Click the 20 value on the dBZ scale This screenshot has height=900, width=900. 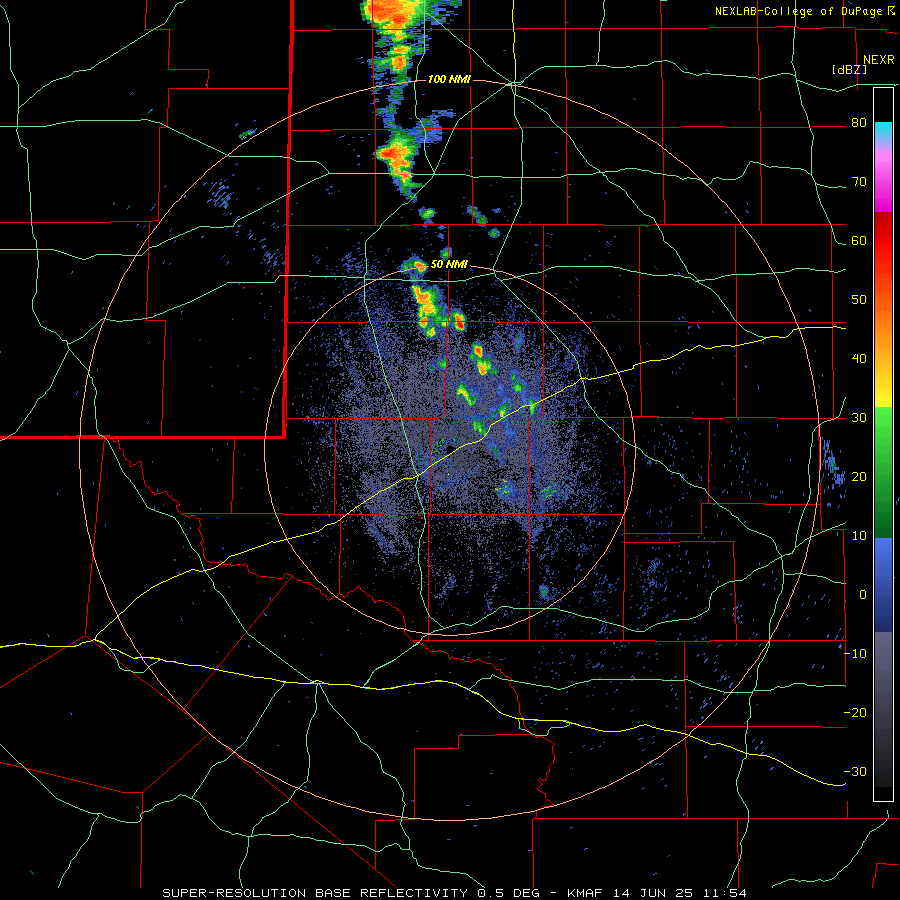pyautogui.click(x=859, y=476)
